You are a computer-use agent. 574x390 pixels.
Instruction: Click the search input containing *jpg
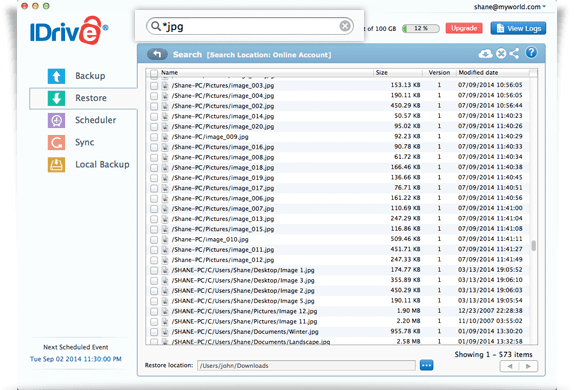pos(250,26)
